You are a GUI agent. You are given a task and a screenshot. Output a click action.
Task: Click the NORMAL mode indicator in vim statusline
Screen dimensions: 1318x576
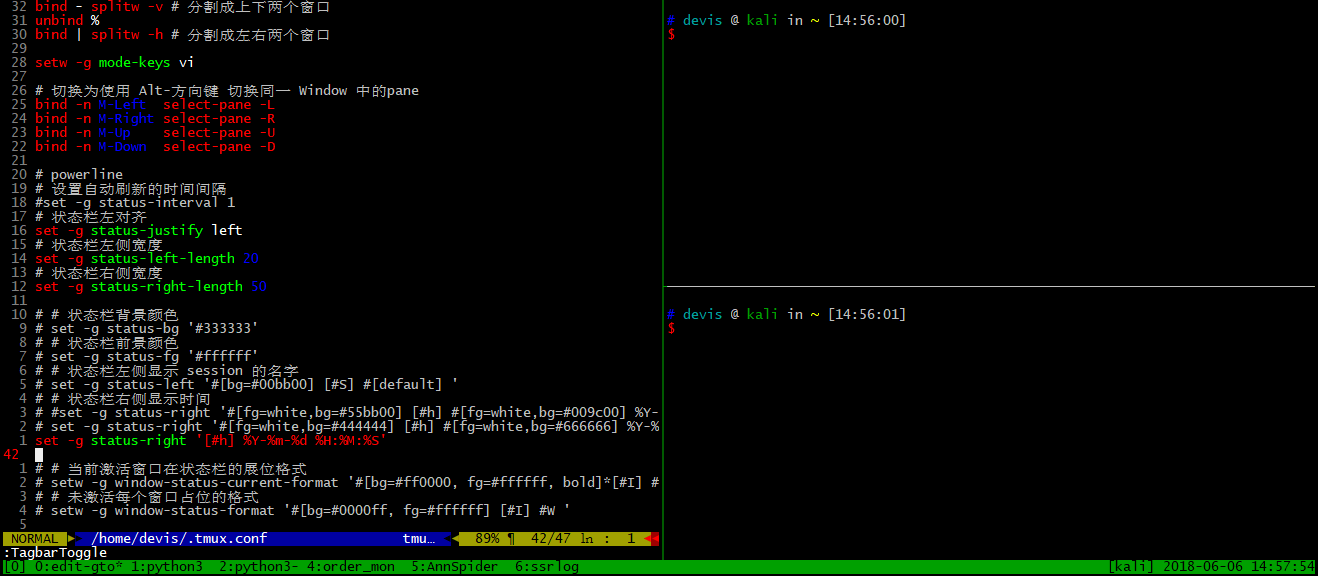33,538
